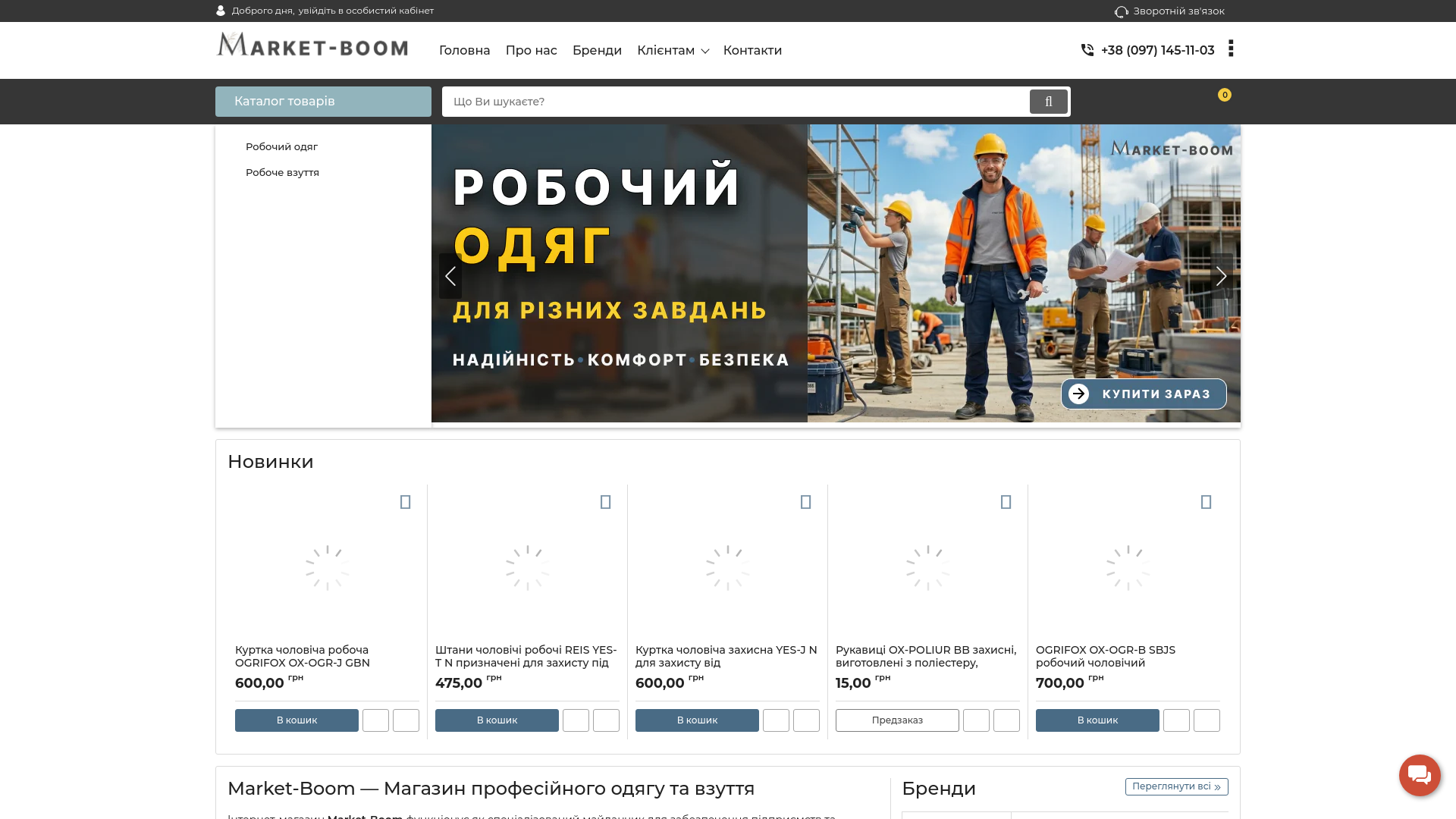Open Зворотній зв'язок link
The height and width of the screenshot is (819, 1456).
coord(1178,11)
